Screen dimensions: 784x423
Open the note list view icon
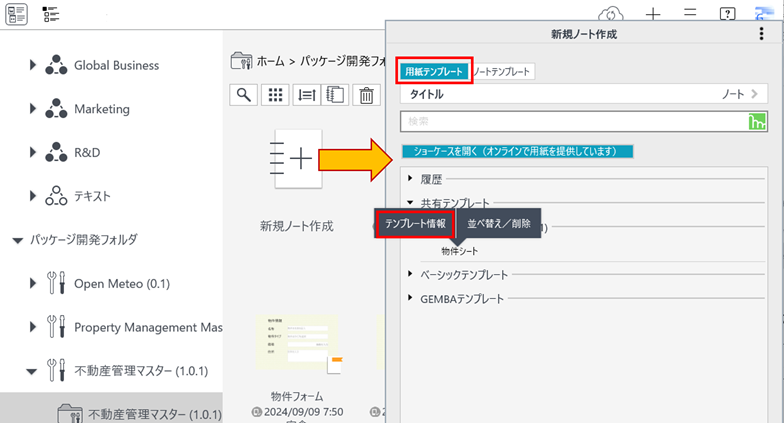pyautogui.click(x=16, y=14)
